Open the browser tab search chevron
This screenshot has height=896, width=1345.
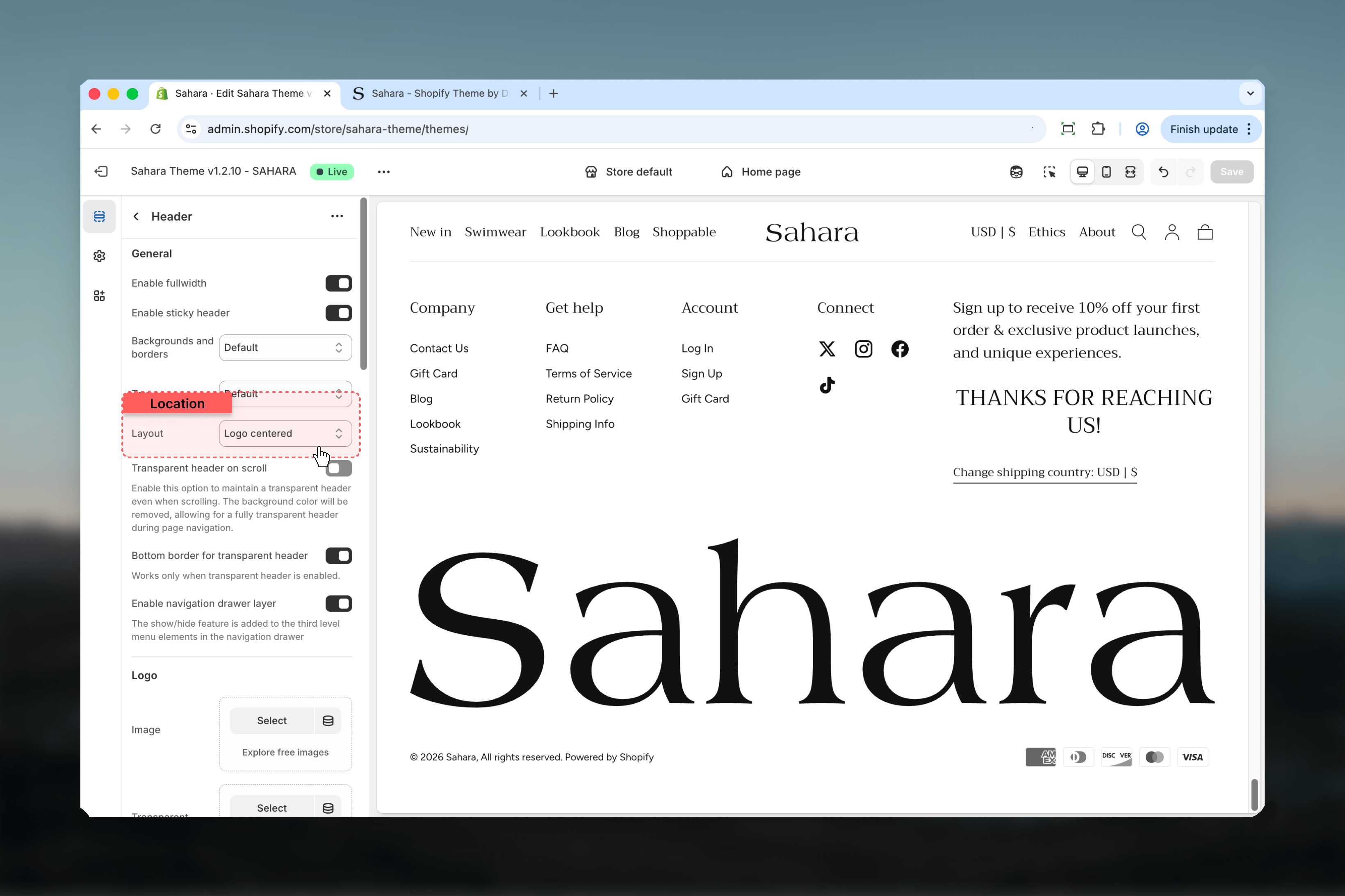pos(1250,93)
